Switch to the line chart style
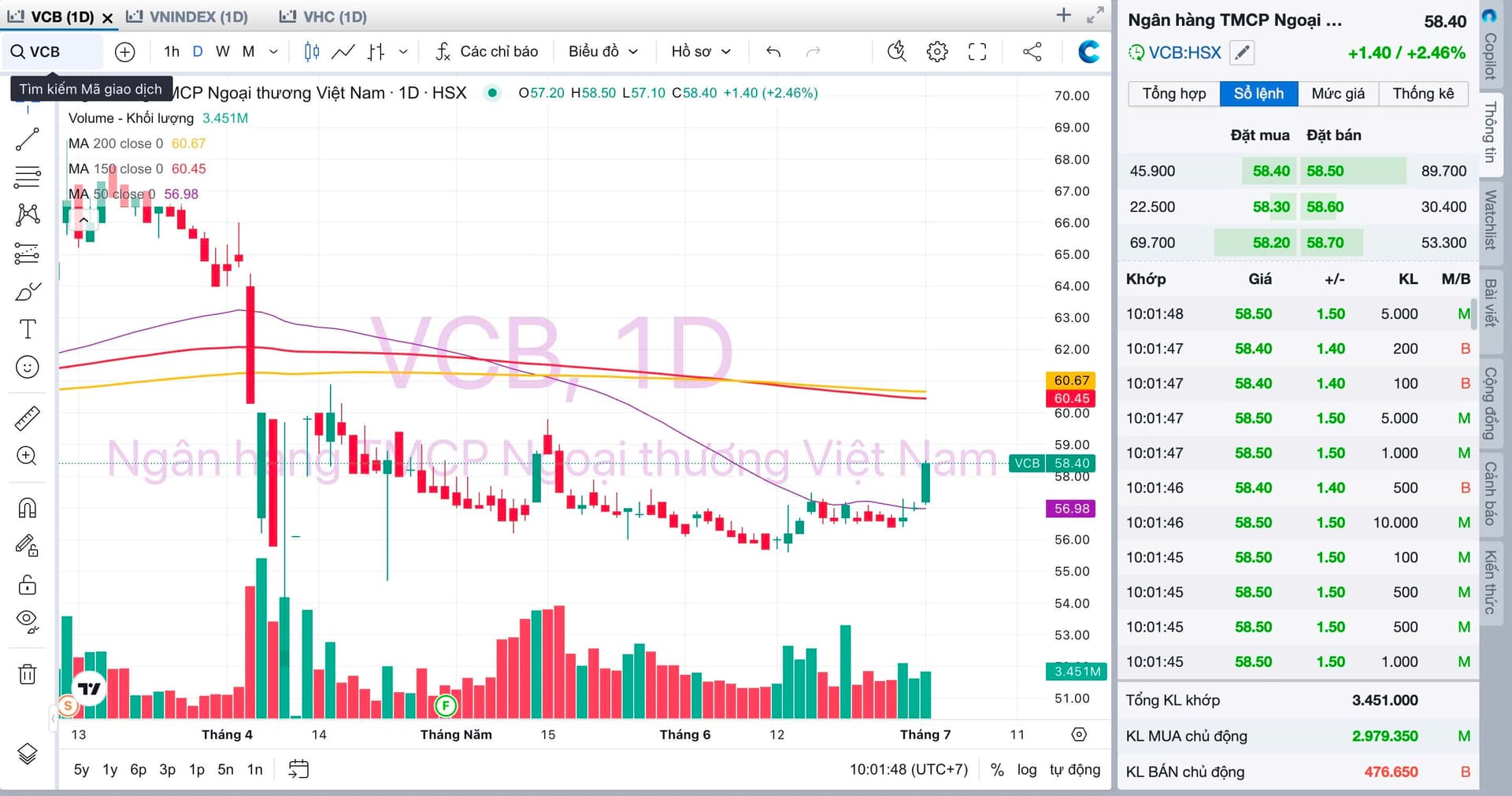 [343, 52]
